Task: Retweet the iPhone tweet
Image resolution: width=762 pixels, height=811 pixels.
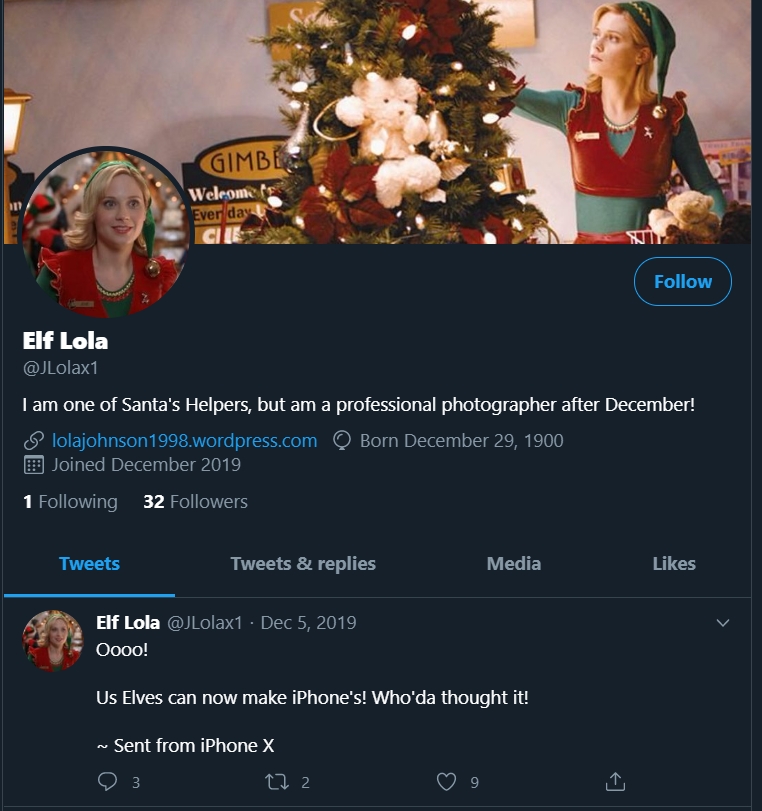Action: tap(277, 782)
